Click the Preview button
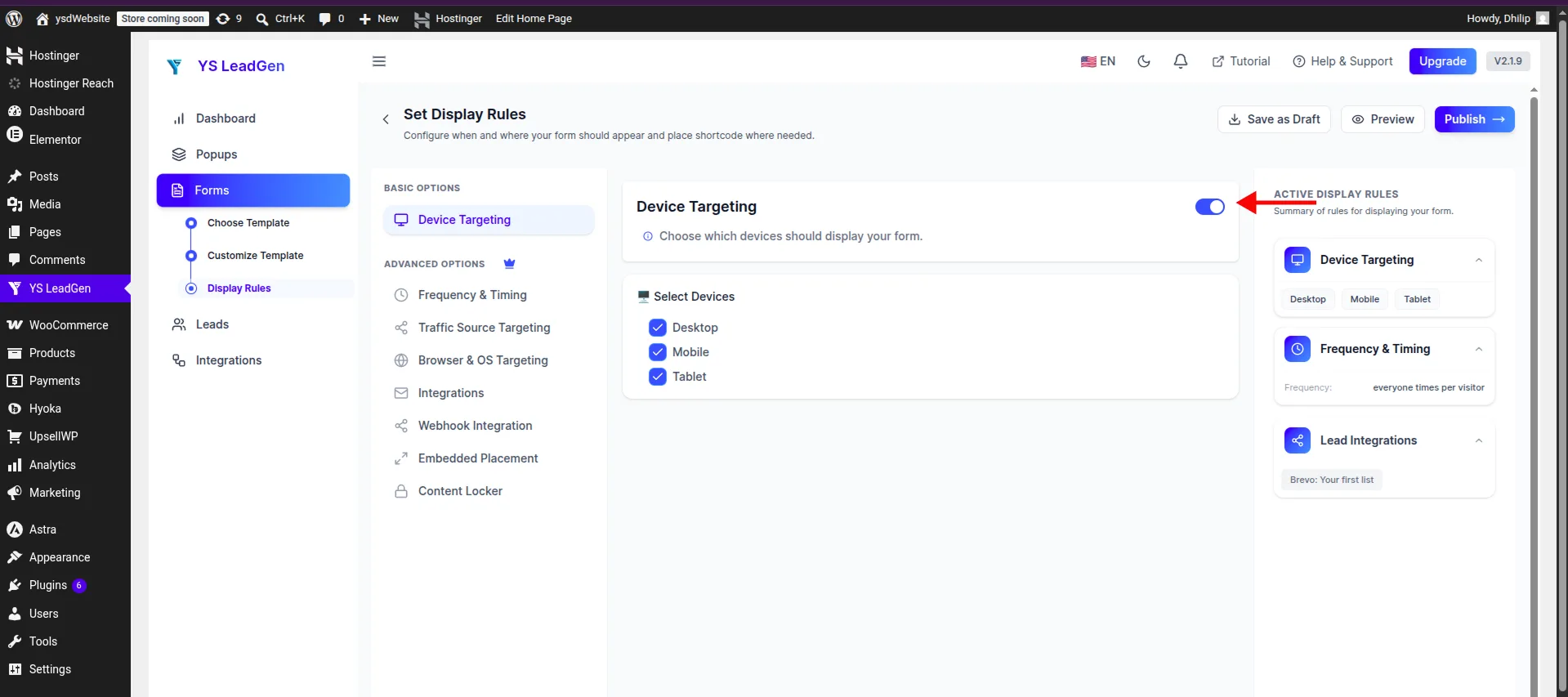 tap(1383, 119)
